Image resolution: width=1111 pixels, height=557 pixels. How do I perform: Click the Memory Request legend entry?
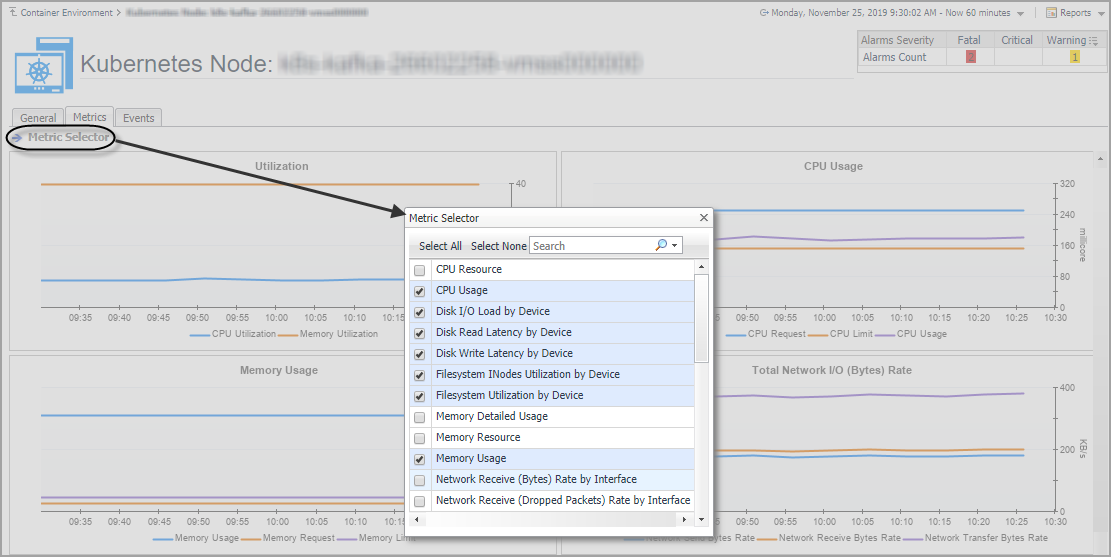tap(288, 538)
